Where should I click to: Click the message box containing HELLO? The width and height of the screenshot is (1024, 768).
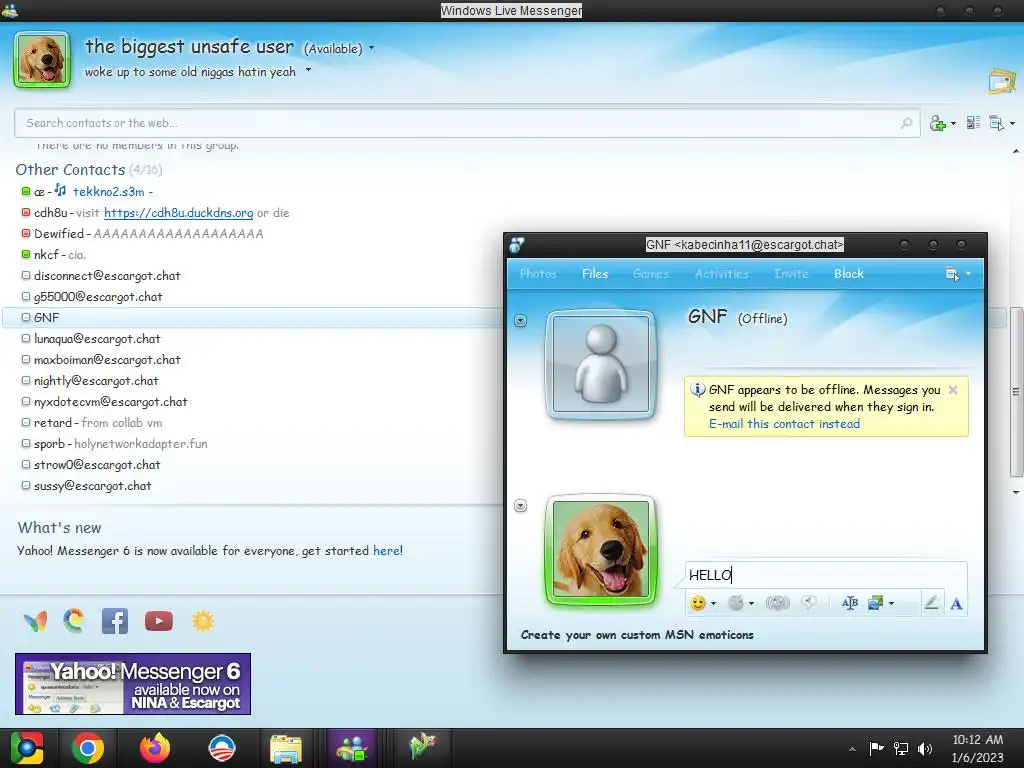coord(826,575)
